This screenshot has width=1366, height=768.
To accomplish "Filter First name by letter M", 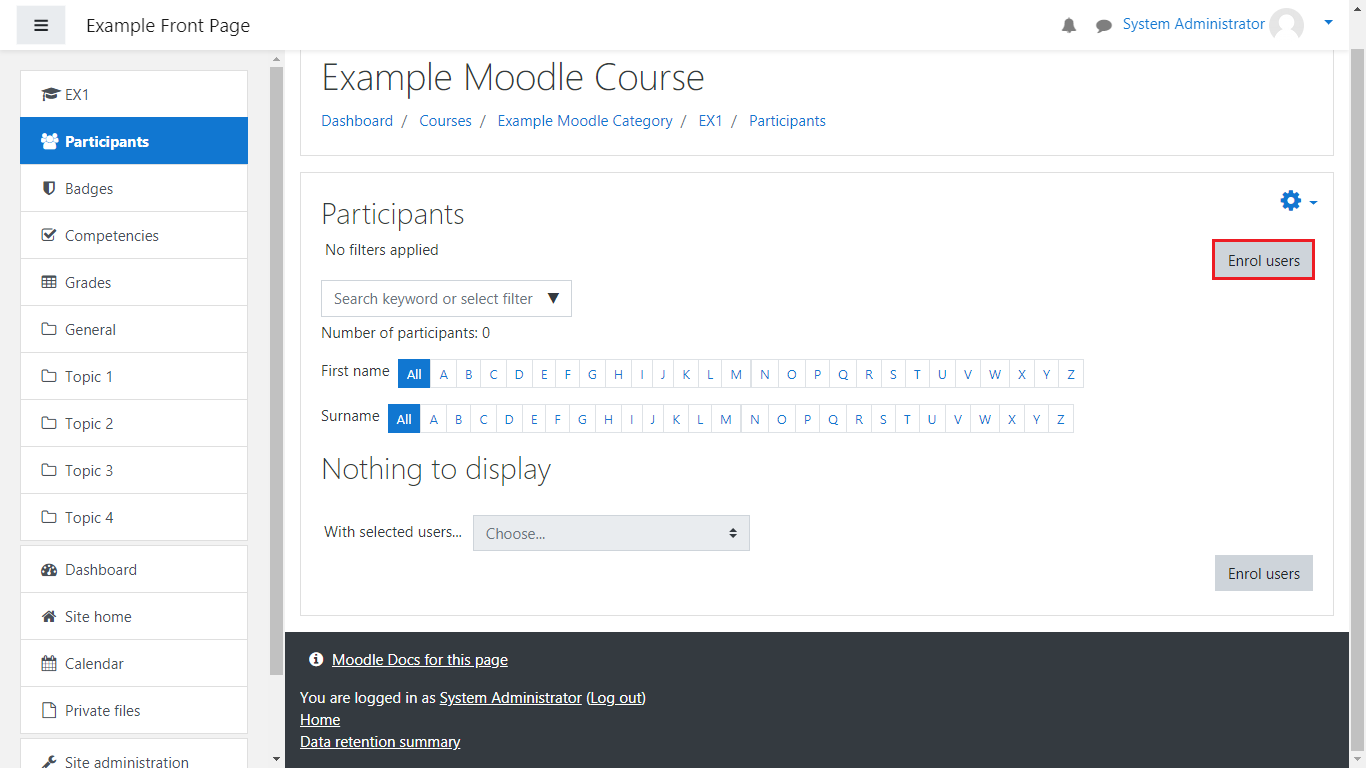I will tap(736, 374).
